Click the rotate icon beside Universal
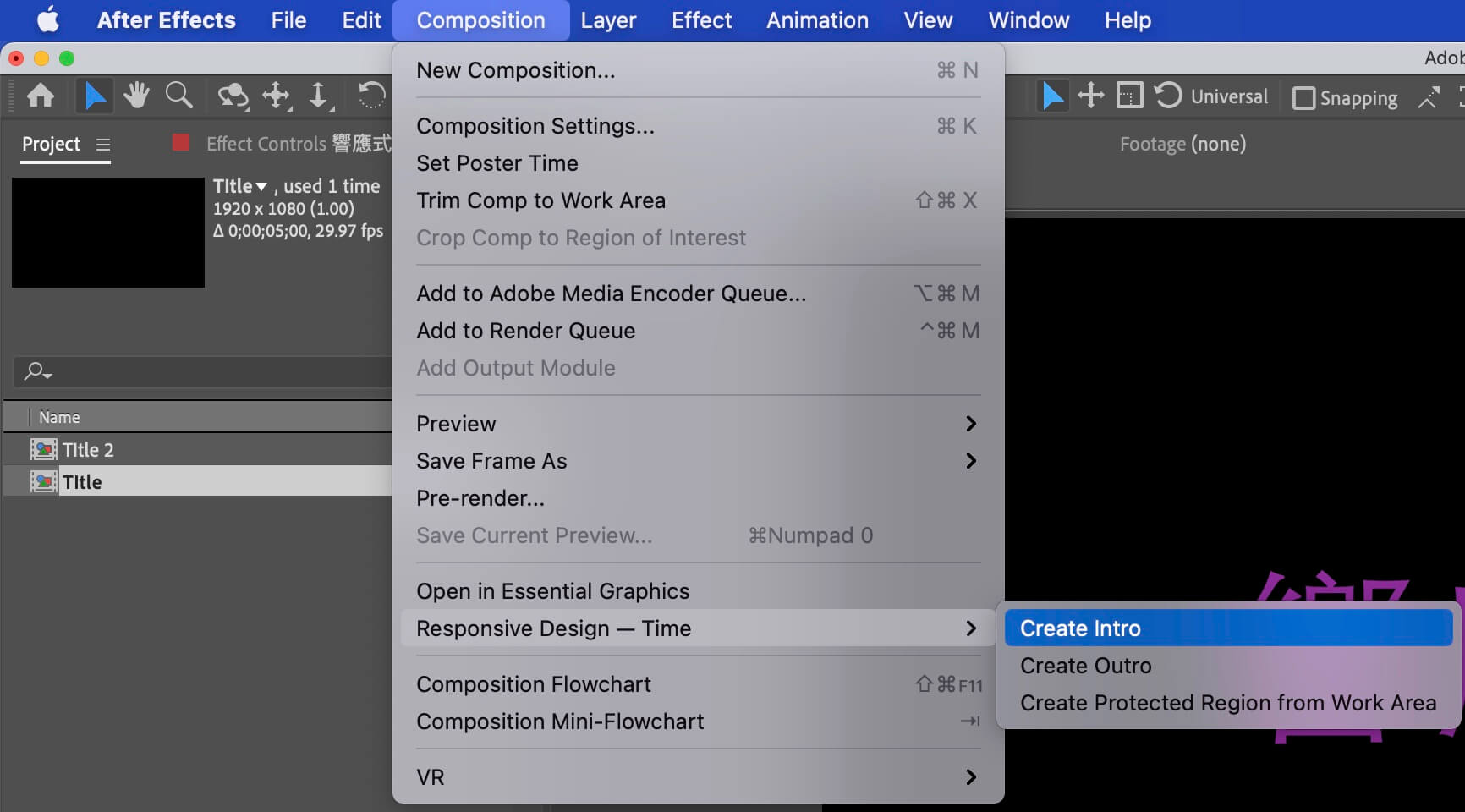This screenshot has width=1465, height=812. (1168, 95)
